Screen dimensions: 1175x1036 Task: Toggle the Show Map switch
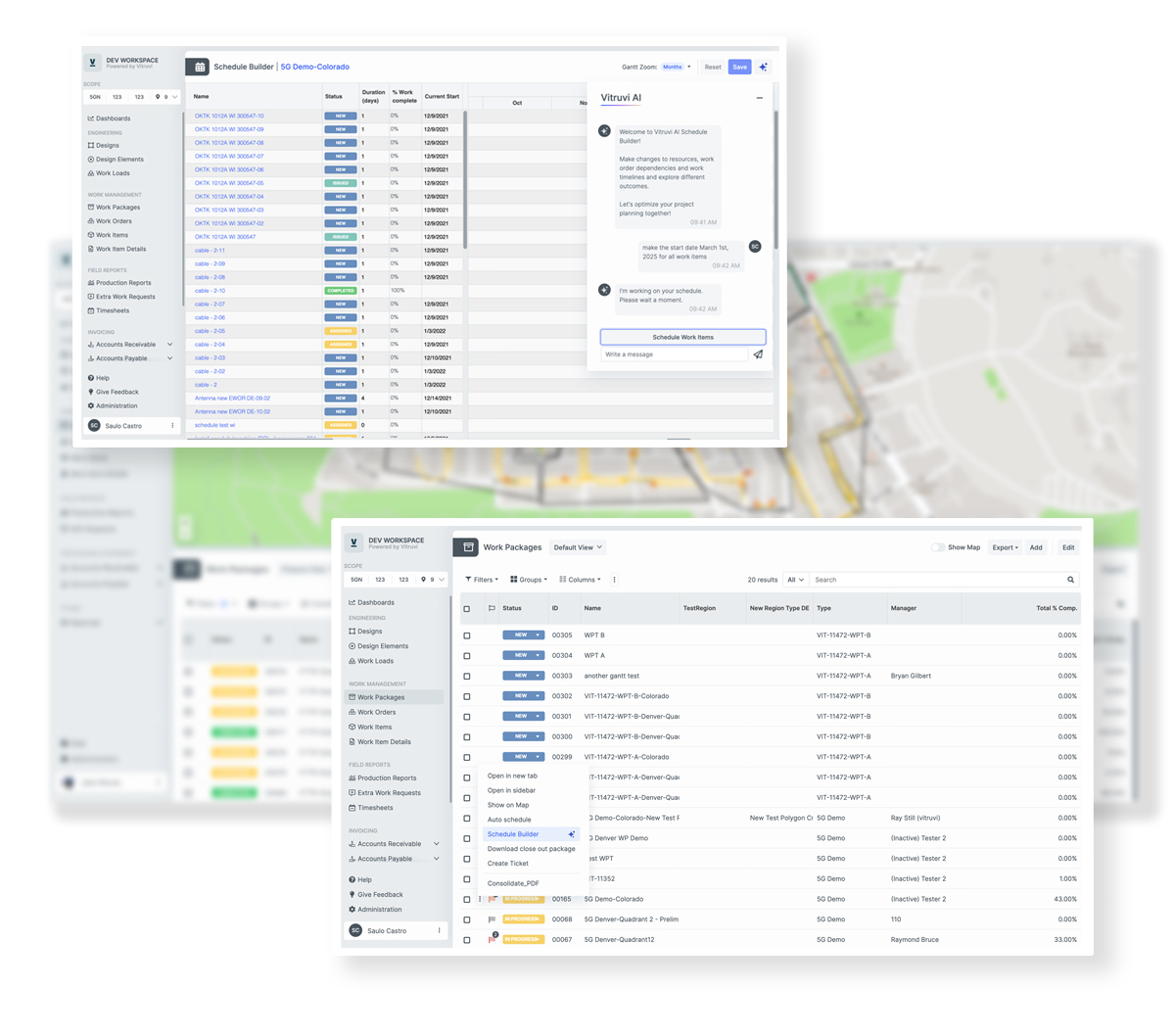(937, 547)
